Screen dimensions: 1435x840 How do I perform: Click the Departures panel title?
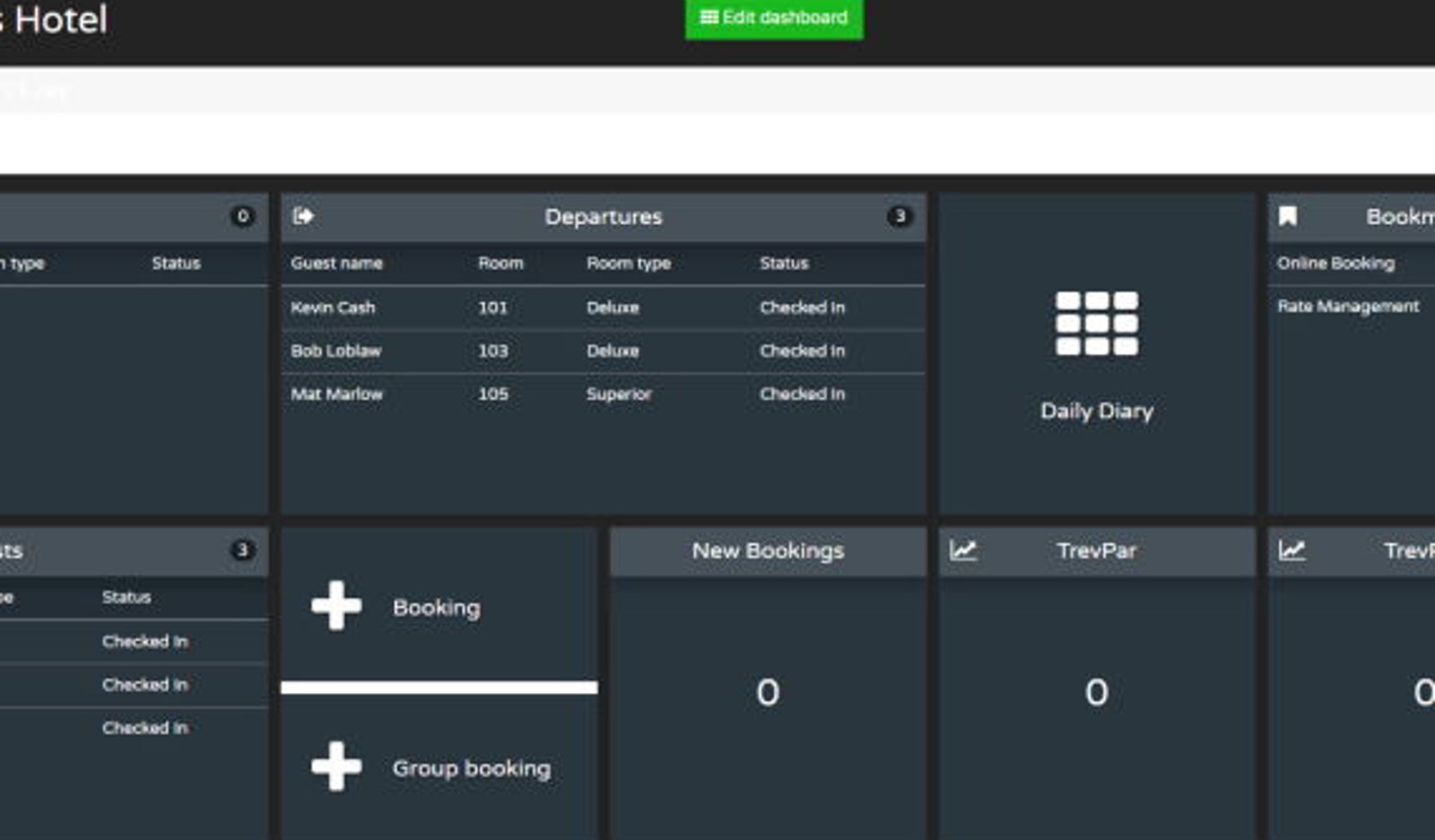pyautogui.click(x=604, y=216)
